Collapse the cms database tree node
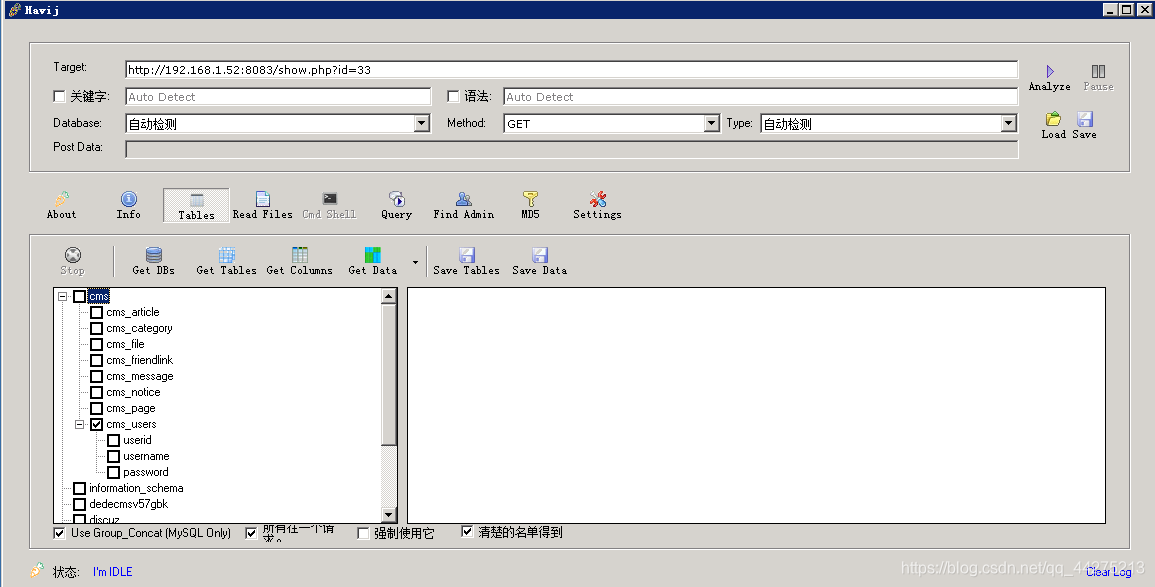 pos(63,296)
